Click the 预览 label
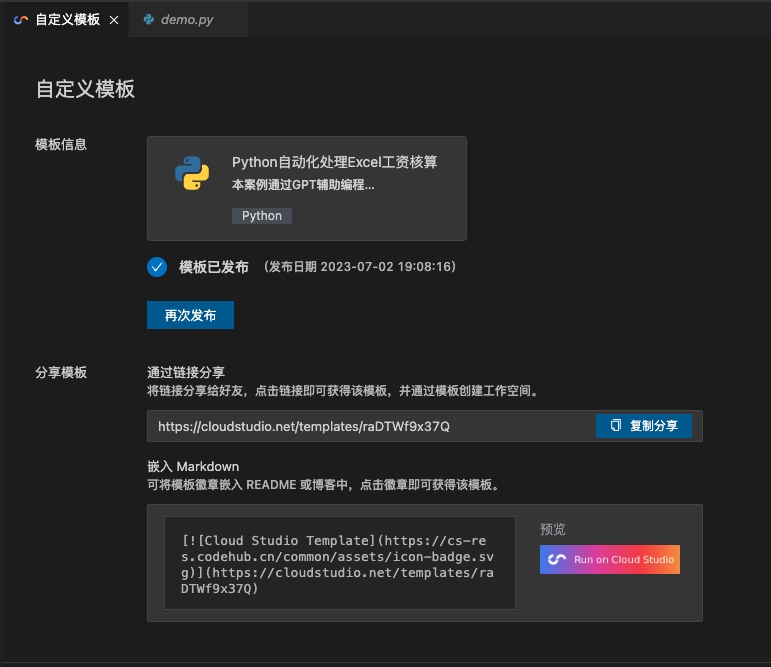Screen dimensions: 771x667 tap(553, 529)
